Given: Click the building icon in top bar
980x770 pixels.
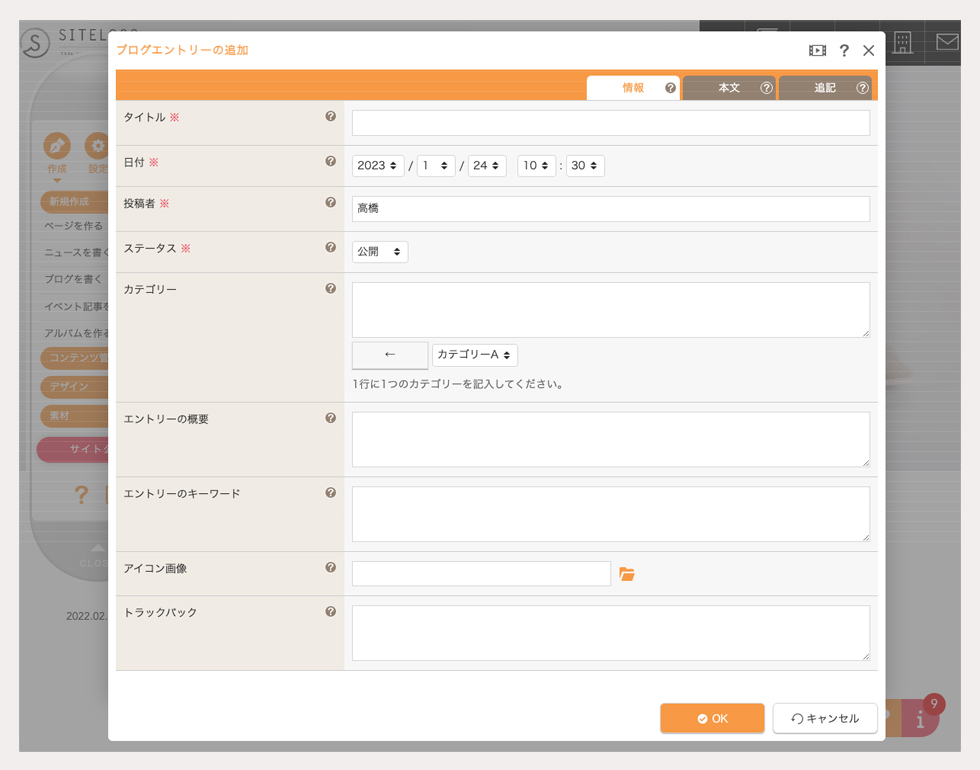Looking at the screenshot, I should (x=902, y=42).
